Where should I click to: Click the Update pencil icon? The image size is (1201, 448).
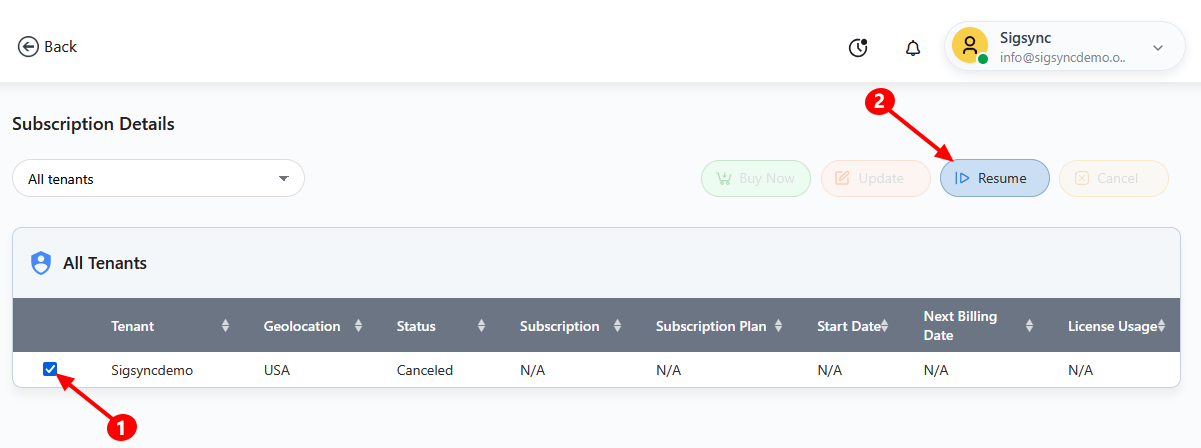point(842,178)
